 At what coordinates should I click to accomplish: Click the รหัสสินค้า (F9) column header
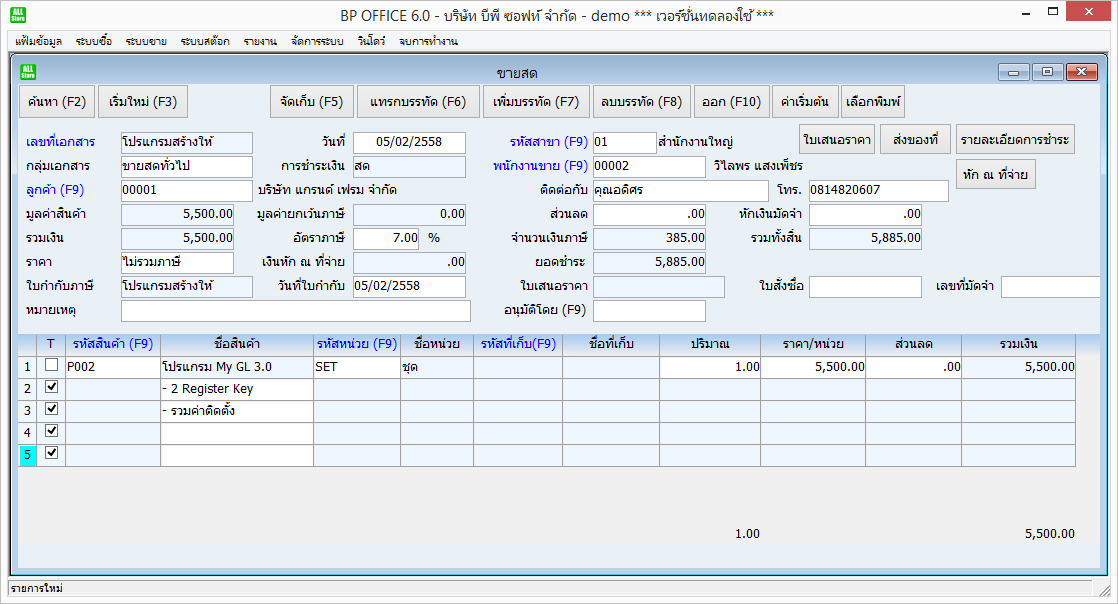pos(113,344)
